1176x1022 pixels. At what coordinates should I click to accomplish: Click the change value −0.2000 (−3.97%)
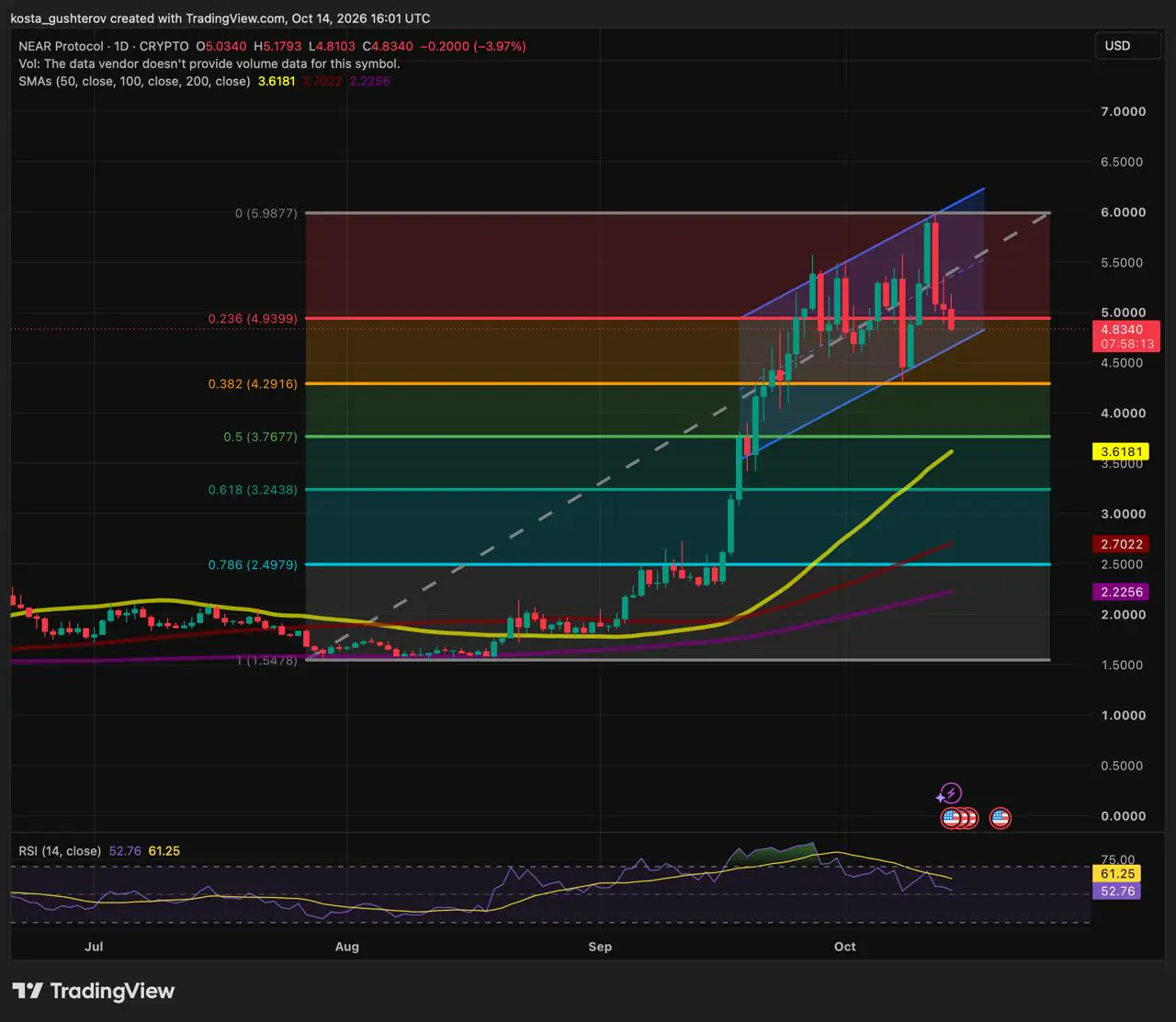472,46
